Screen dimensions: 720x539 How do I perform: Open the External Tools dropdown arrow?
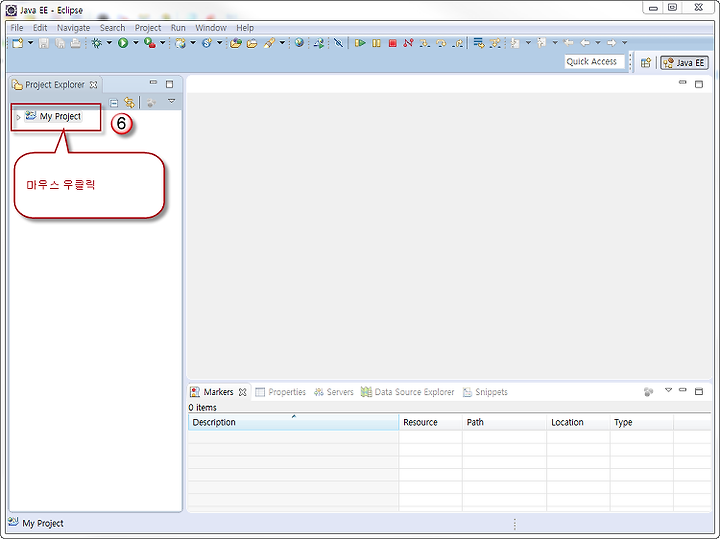(163, 43)
